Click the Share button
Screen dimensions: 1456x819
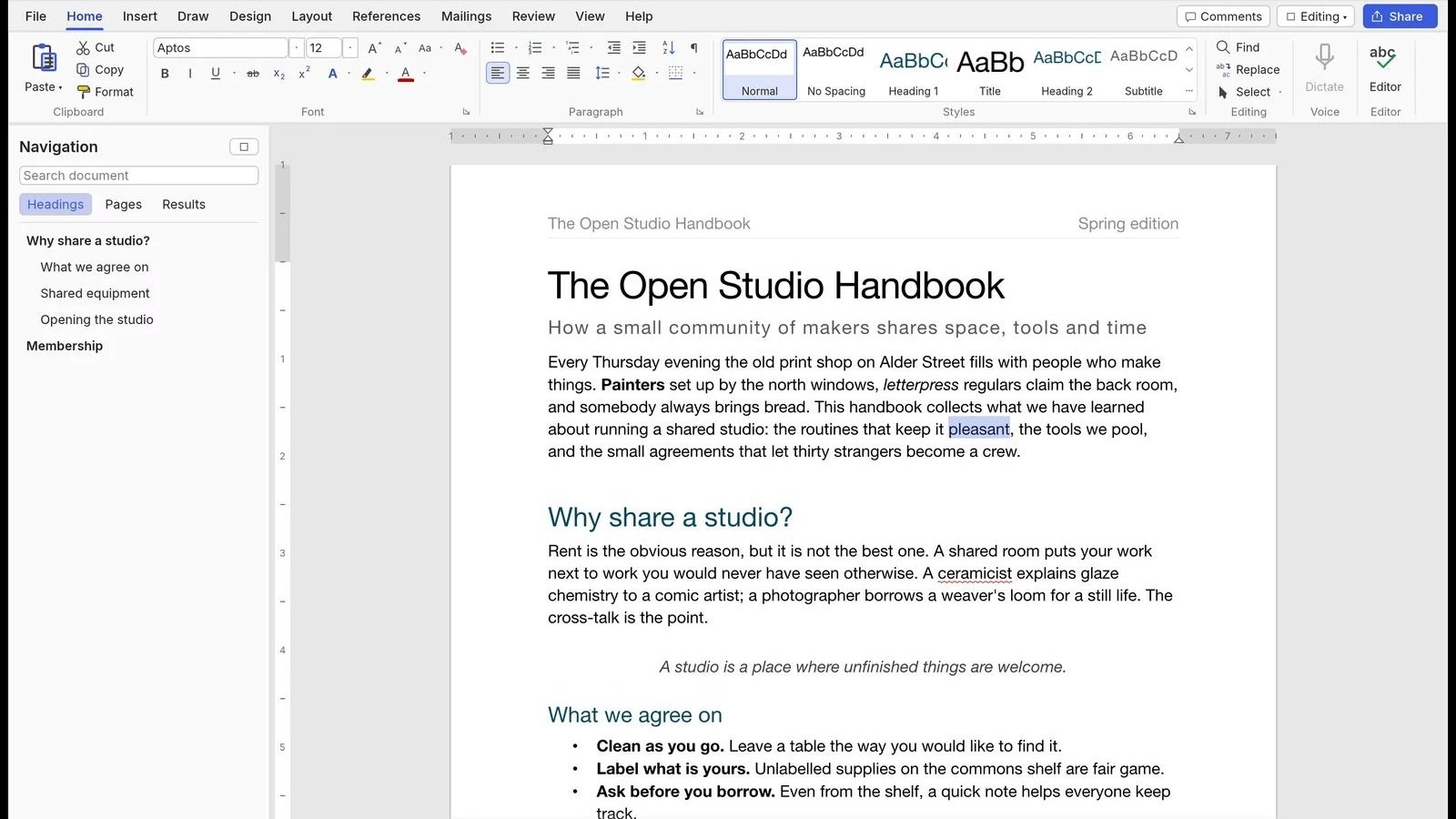(1400, 16)
